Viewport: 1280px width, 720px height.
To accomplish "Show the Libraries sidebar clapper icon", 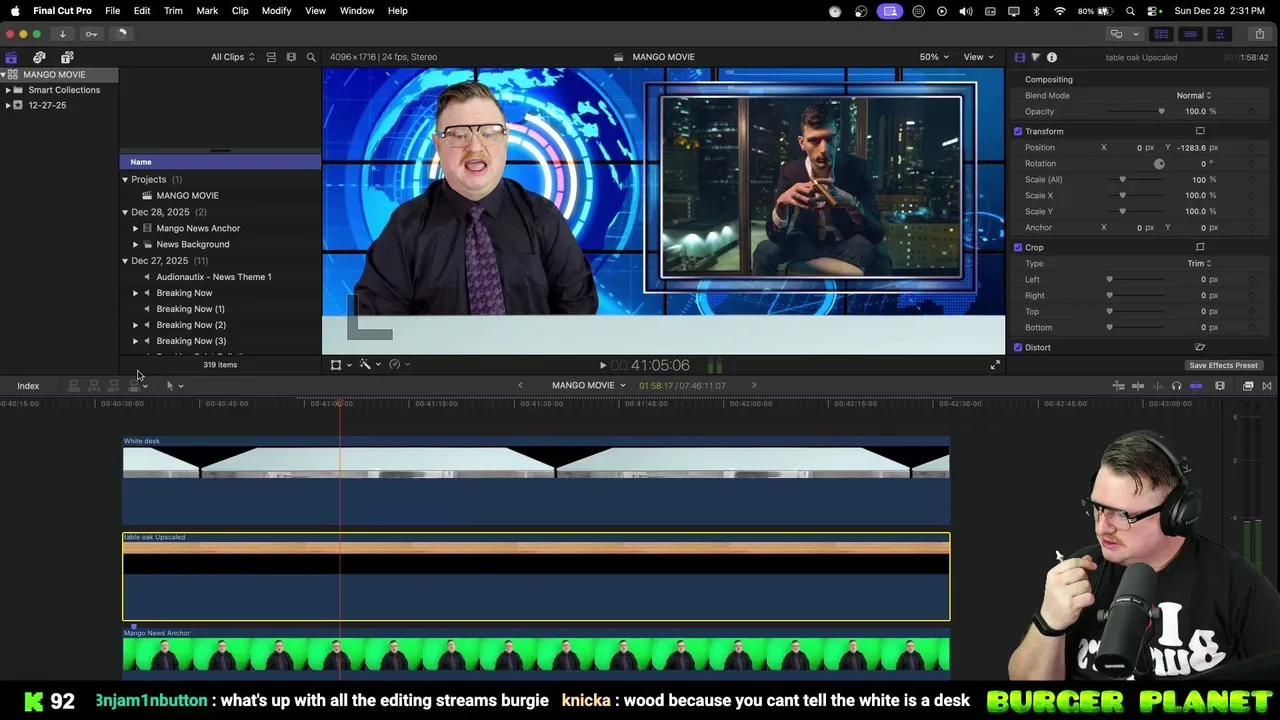I will coord(11,57).
